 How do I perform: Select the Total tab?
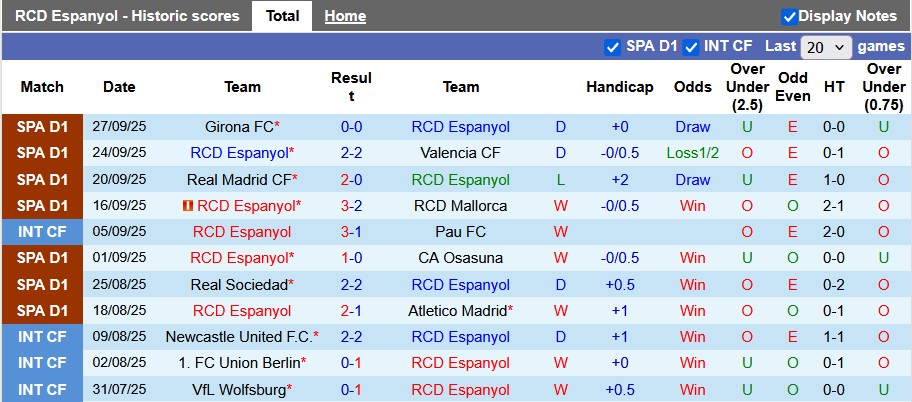point(282,16)
